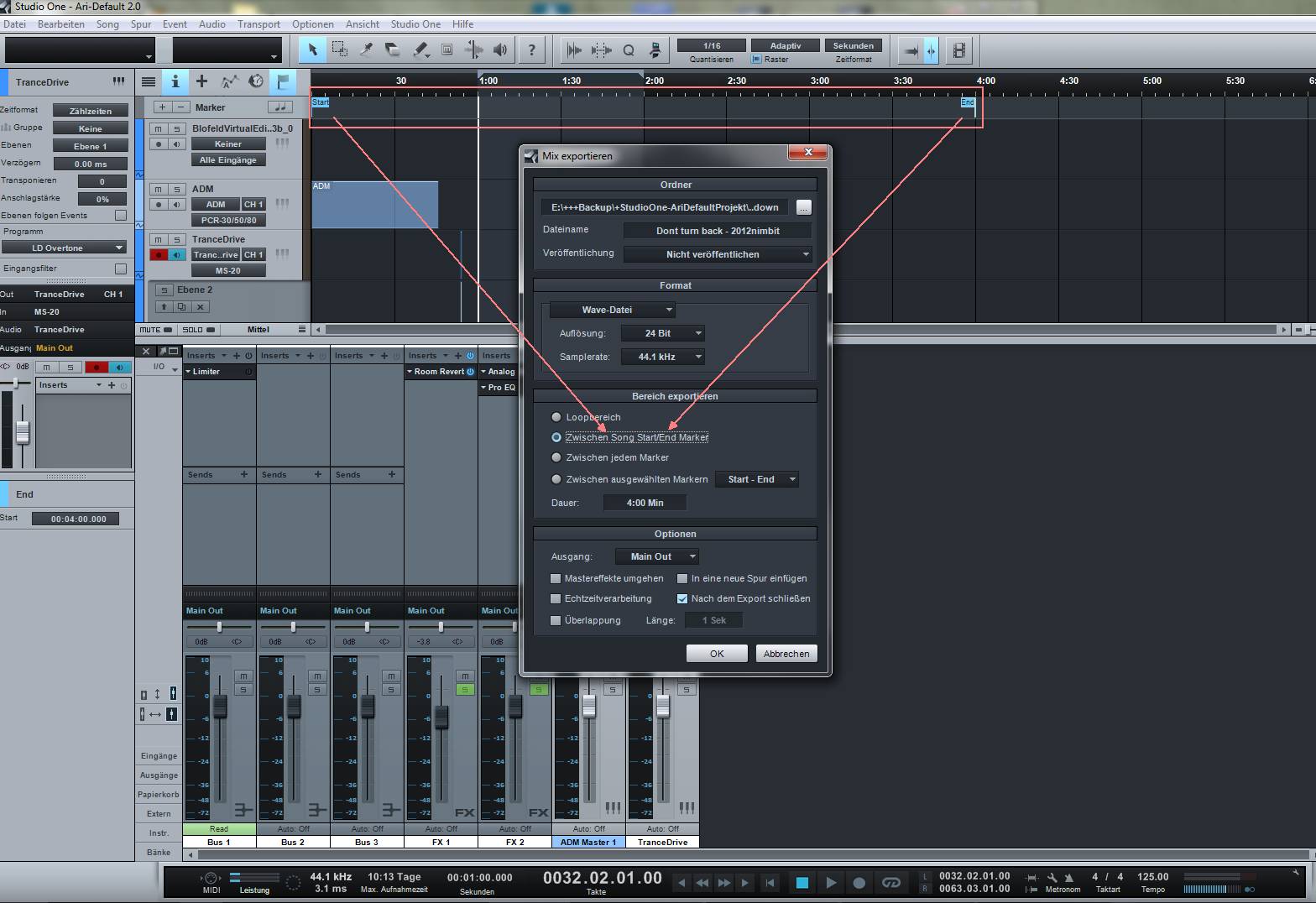Open the Song menu
This screenshot has height=903, width=1316.
[107, 24]
